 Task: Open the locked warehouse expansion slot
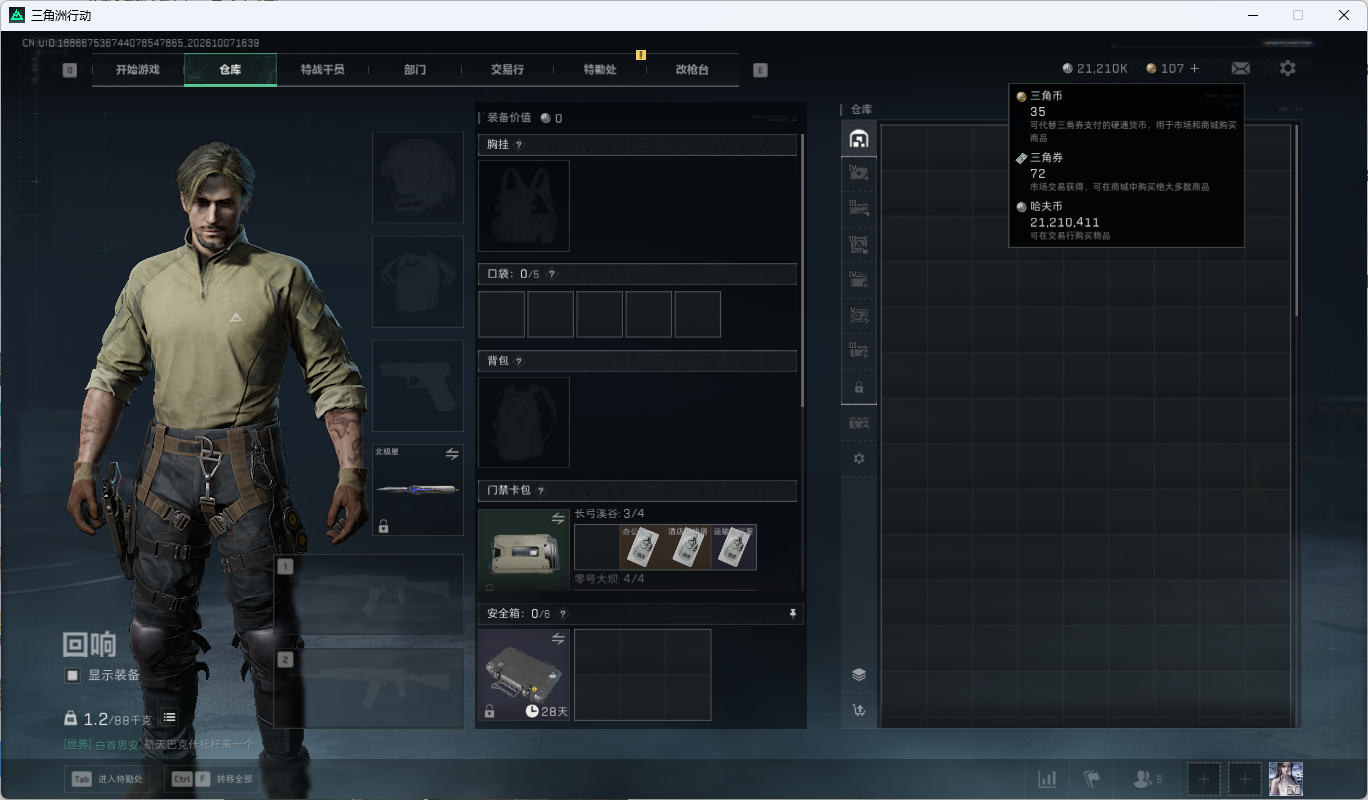coord(858,387)
